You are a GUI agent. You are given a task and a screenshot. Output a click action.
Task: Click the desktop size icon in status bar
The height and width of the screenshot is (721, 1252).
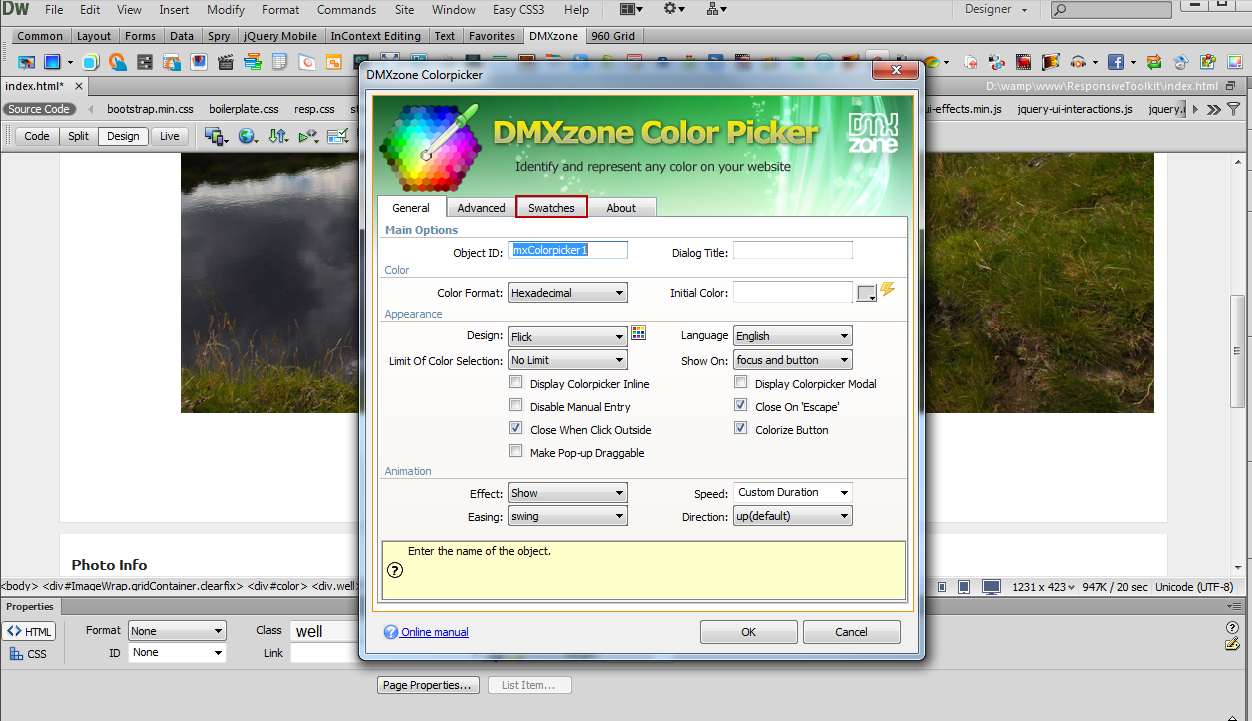coord(991,587)
